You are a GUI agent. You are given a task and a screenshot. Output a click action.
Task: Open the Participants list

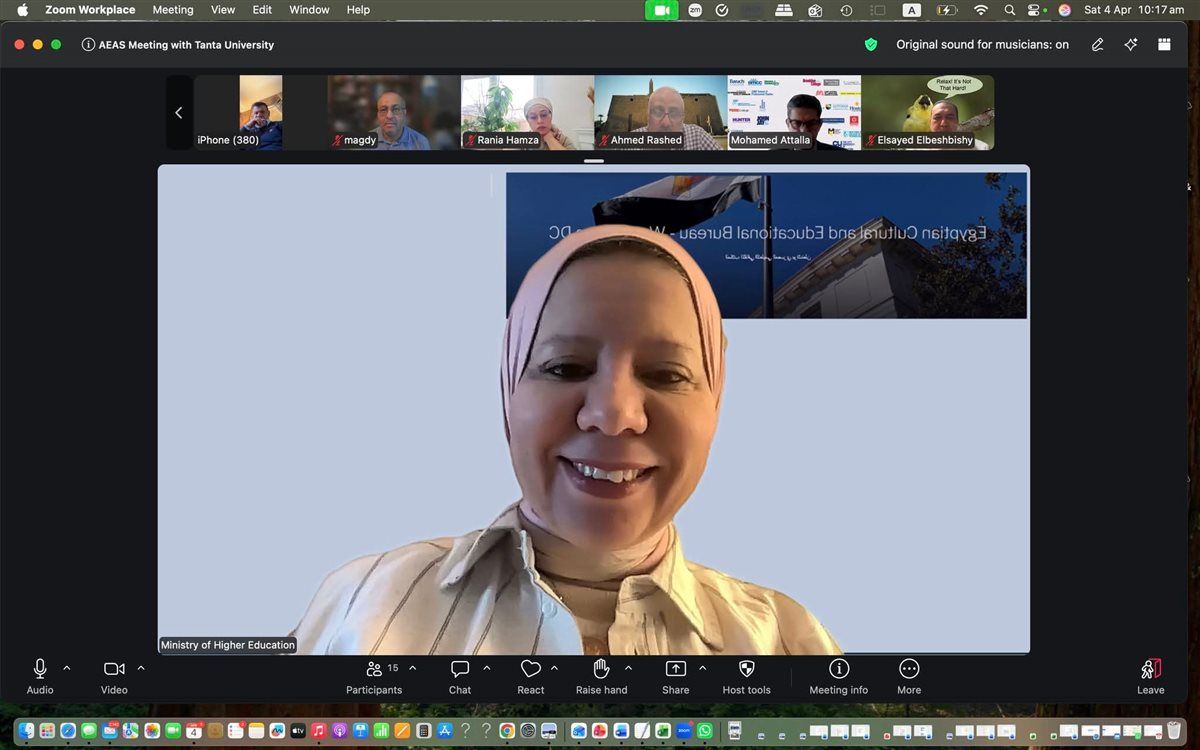375,669
